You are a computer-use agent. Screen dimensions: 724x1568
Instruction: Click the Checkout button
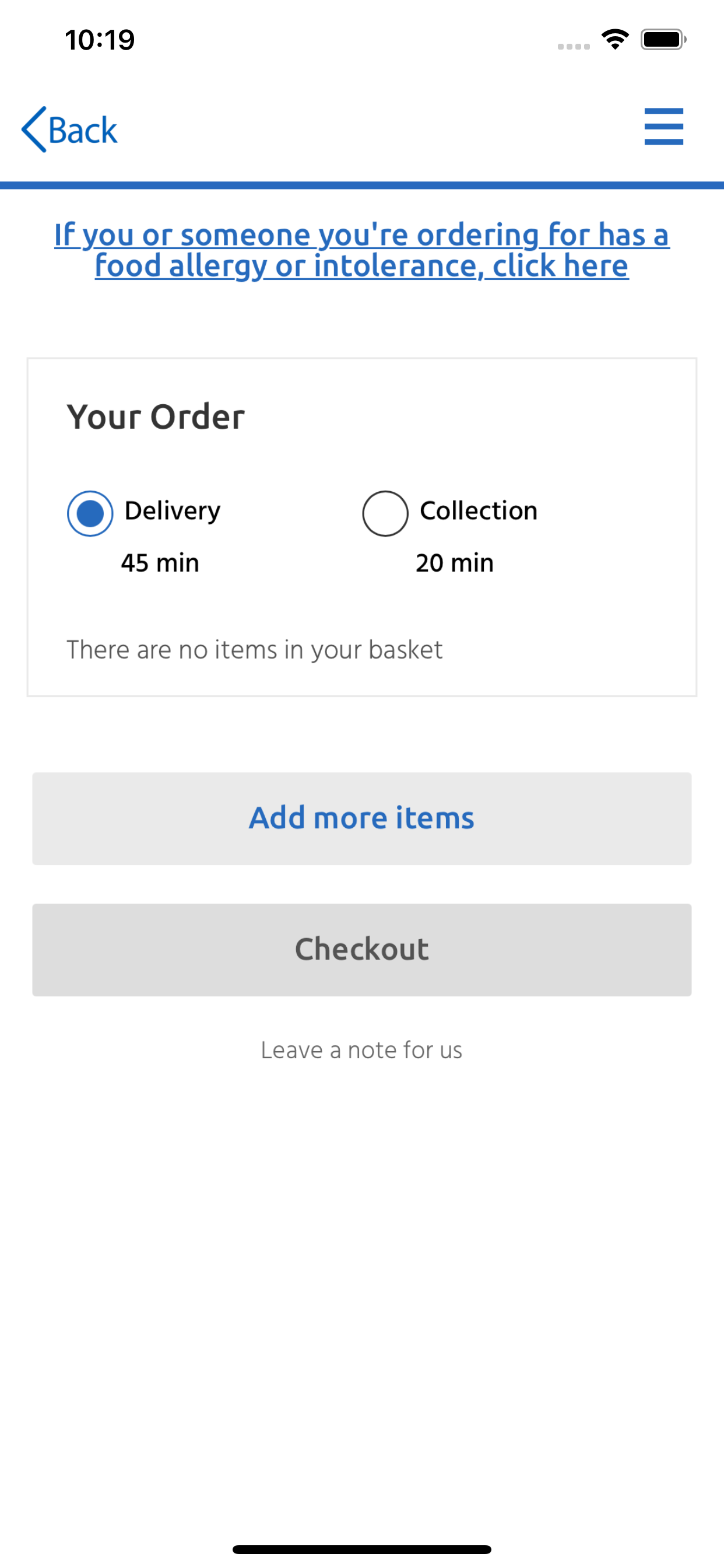pyautogui.click(x=362, y=950)
